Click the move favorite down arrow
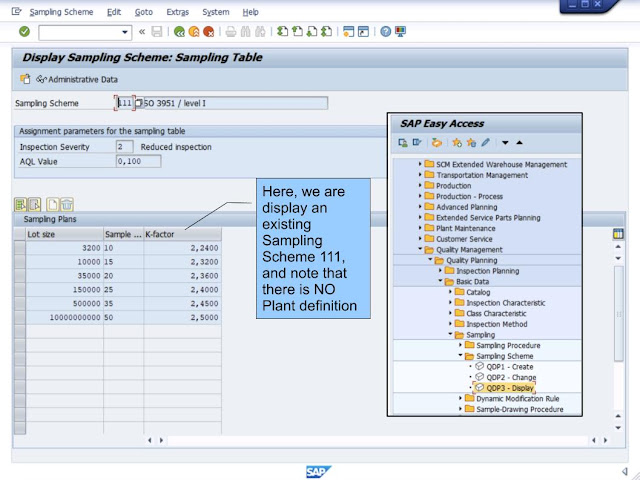Screen dimensions: 640x480 point(505,143)
